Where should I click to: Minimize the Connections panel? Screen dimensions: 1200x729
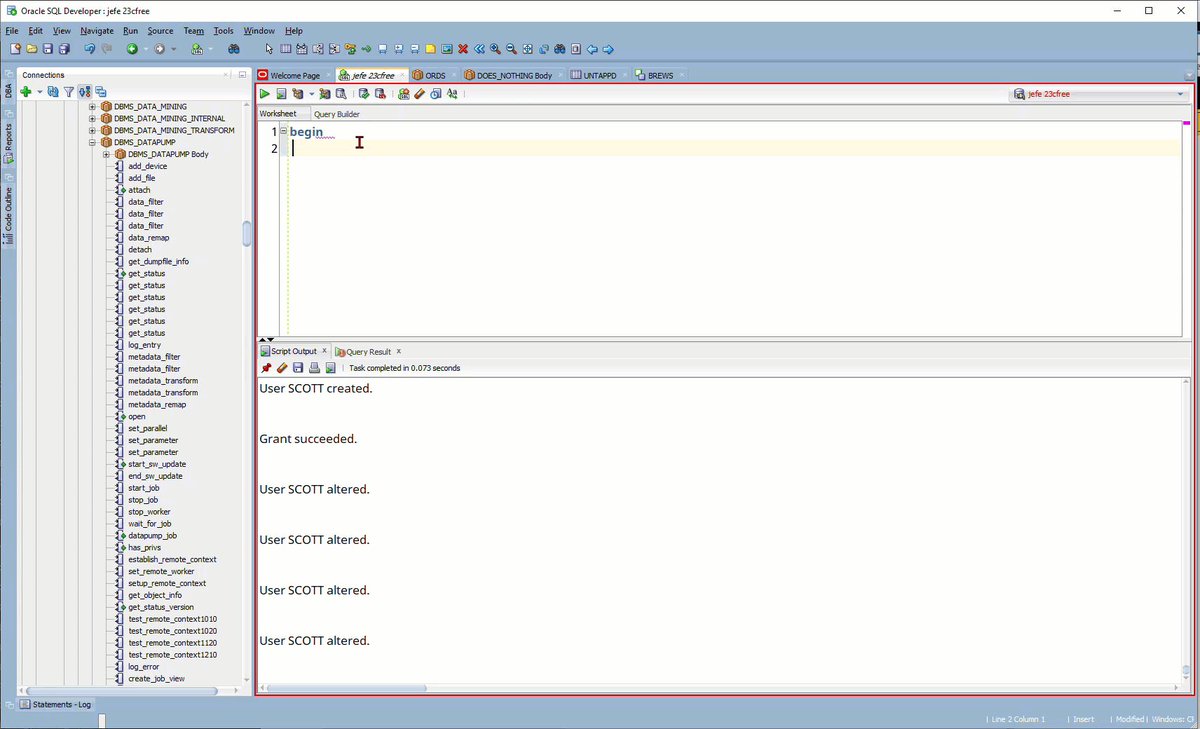click(242, 75)
